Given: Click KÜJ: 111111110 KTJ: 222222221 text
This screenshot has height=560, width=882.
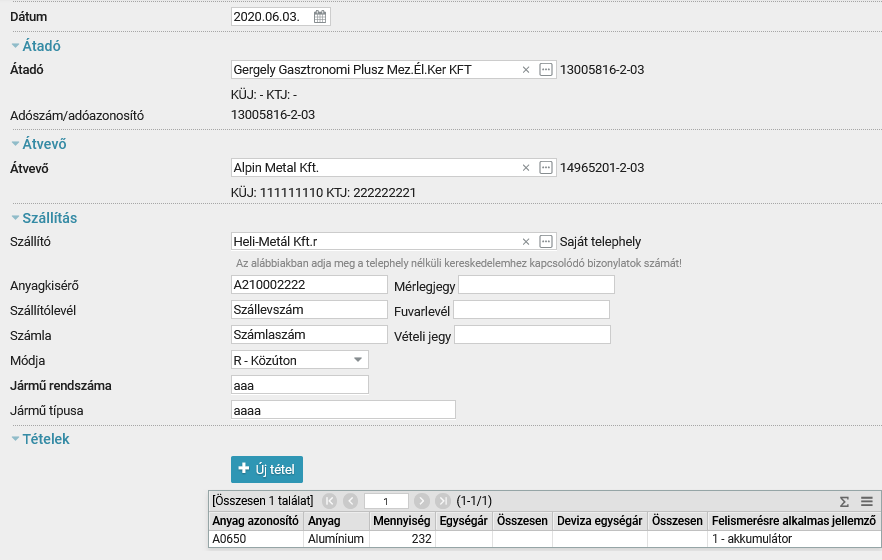Looking at the screenshot, I should (x=323, y=193).
